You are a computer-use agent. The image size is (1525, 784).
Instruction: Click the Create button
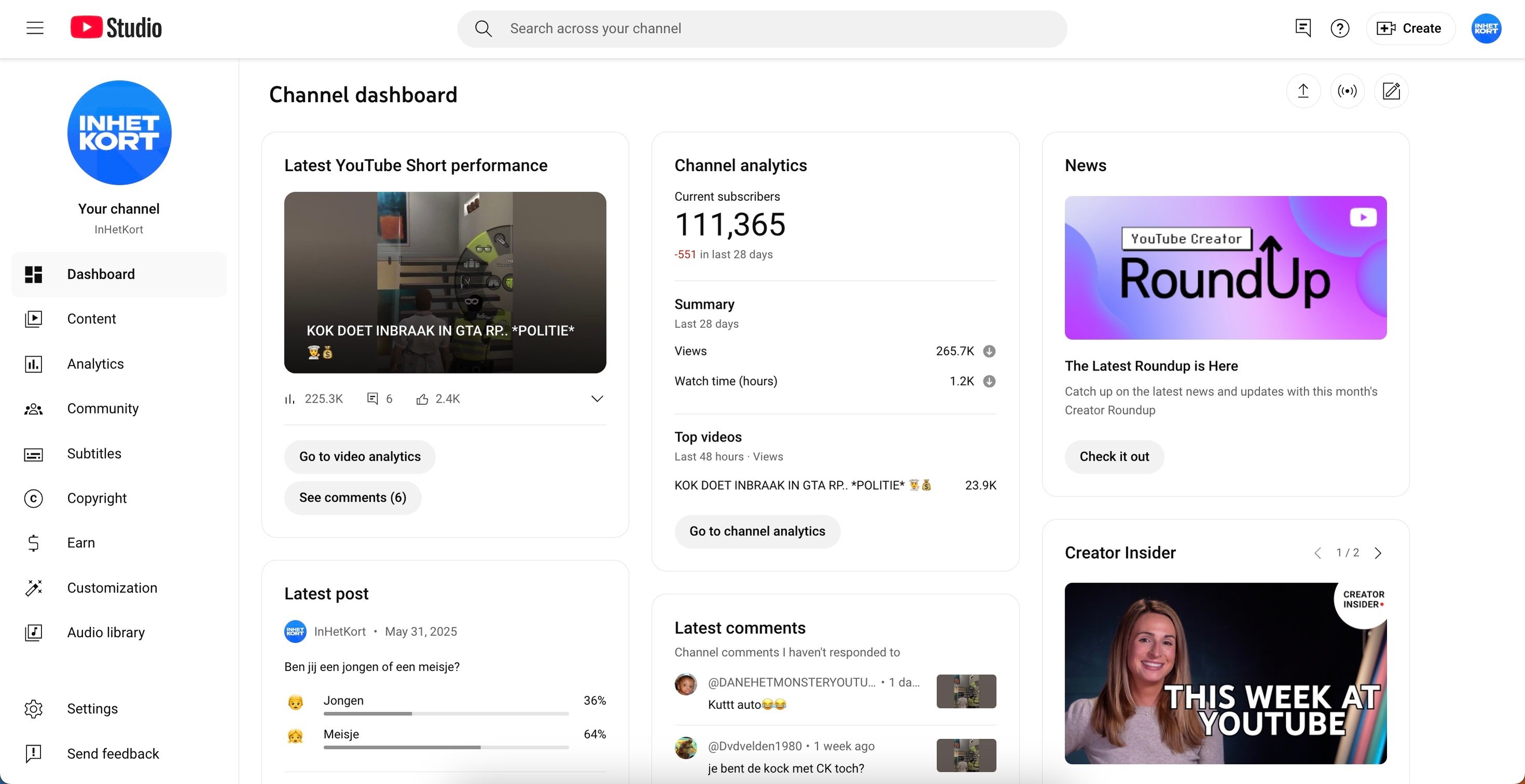click(x=1410, y=28)
